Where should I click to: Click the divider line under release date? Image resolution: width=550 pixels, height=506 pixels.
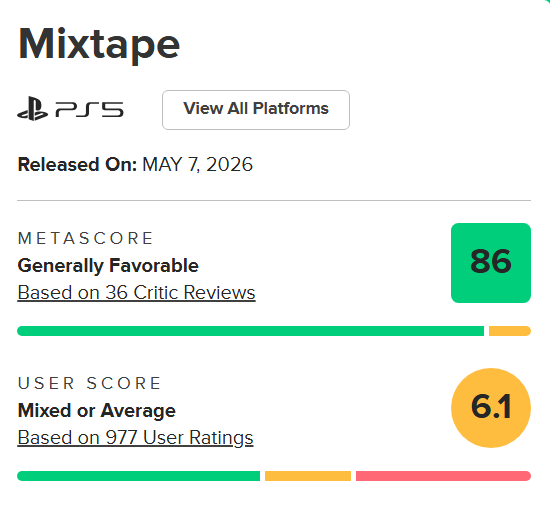[x=274, y=201]
